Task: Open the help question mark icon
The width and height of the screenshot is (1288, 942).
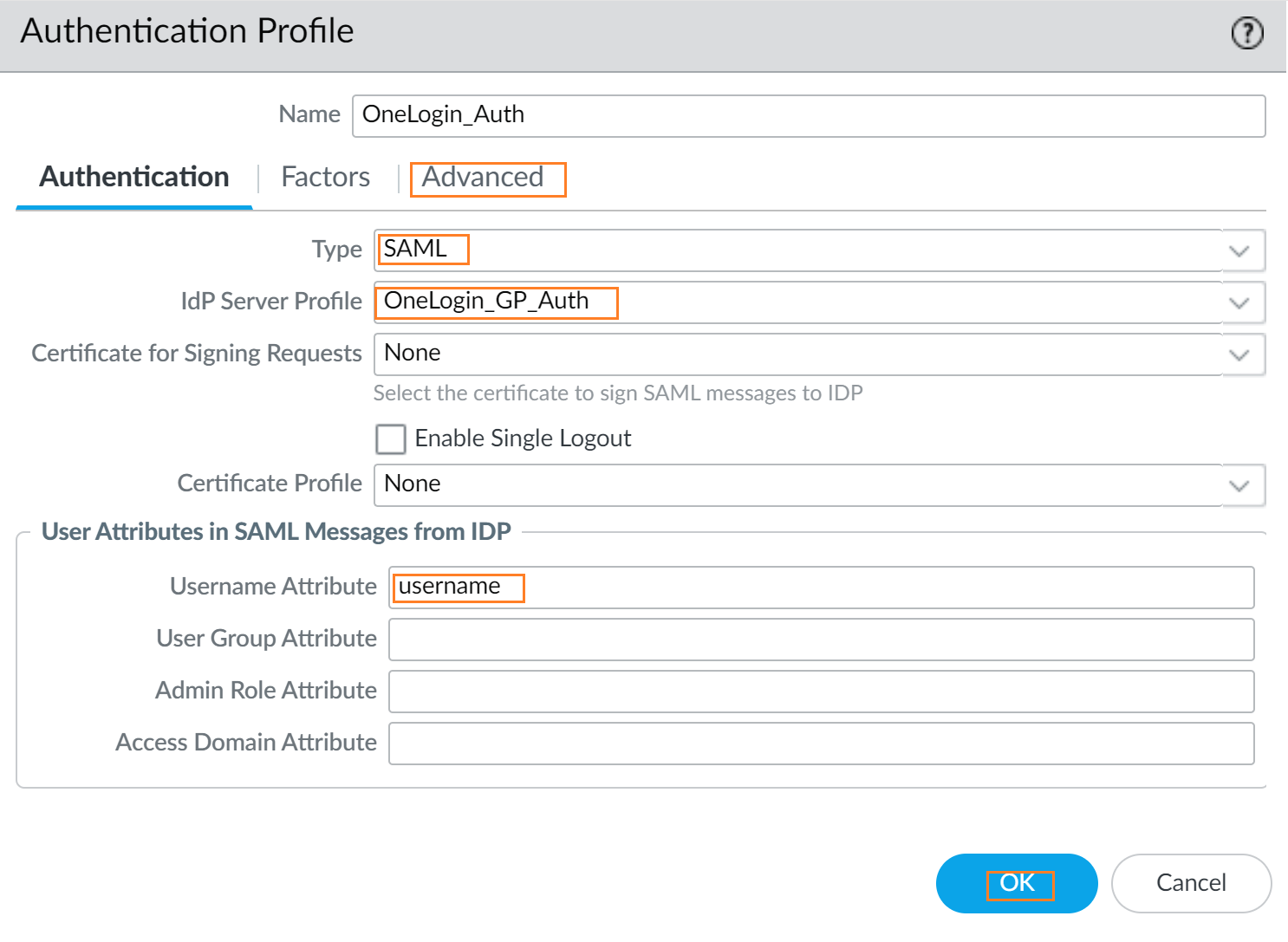Action: pos(1247,34)
